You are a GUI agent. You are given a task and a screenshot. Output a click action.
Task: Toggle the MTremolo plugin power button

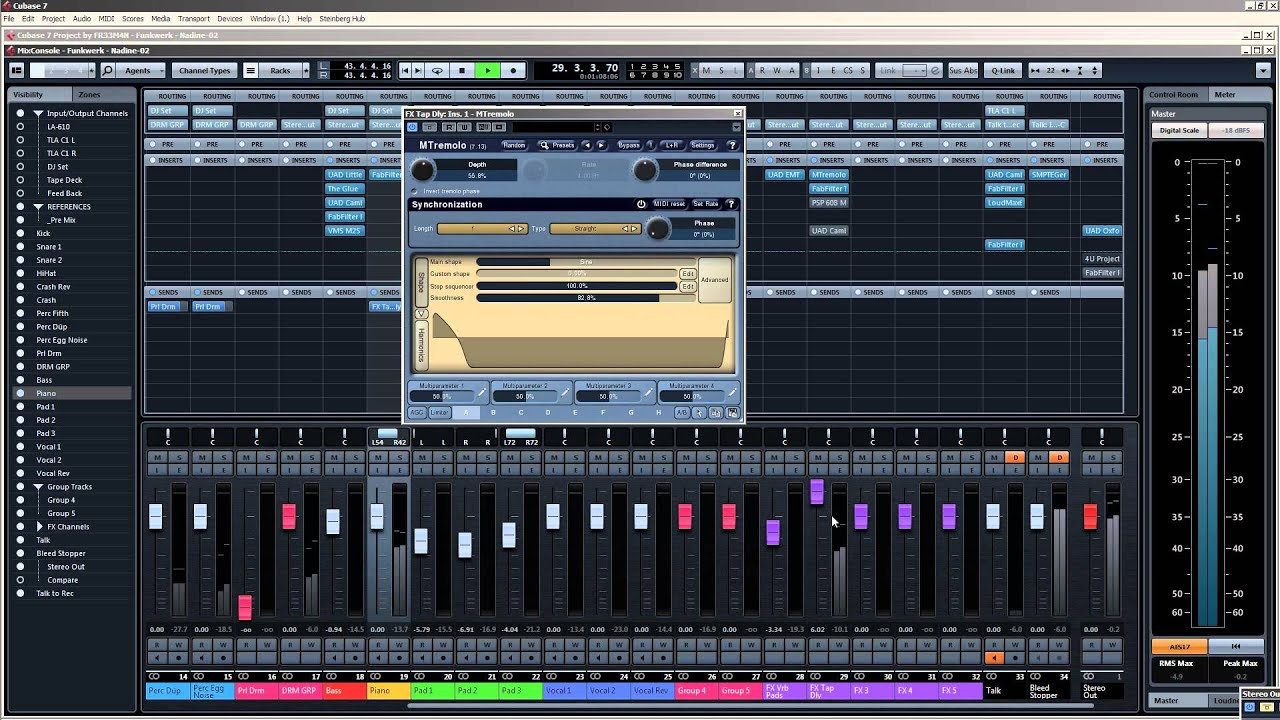(412, 127)
